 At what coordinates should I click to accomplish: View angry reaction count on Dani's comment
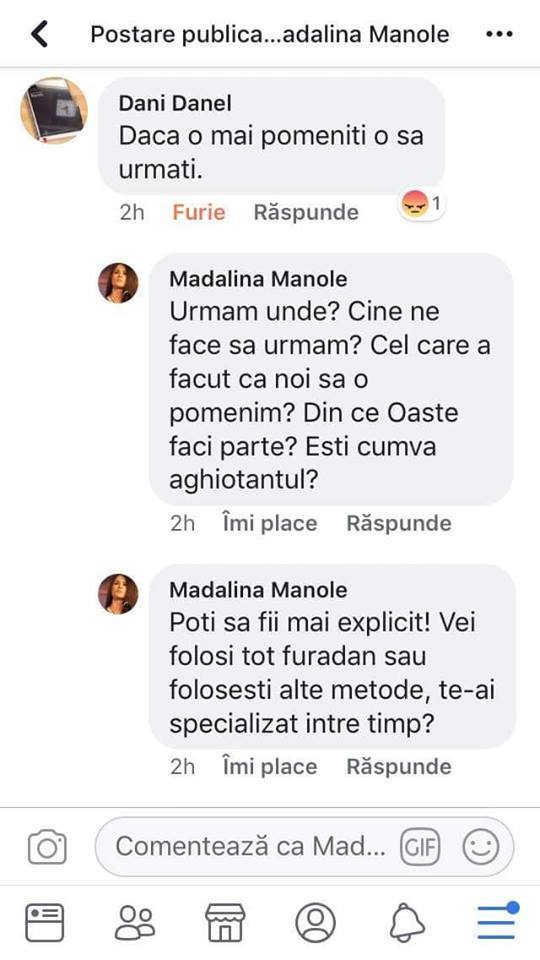[x=422, y=204]
